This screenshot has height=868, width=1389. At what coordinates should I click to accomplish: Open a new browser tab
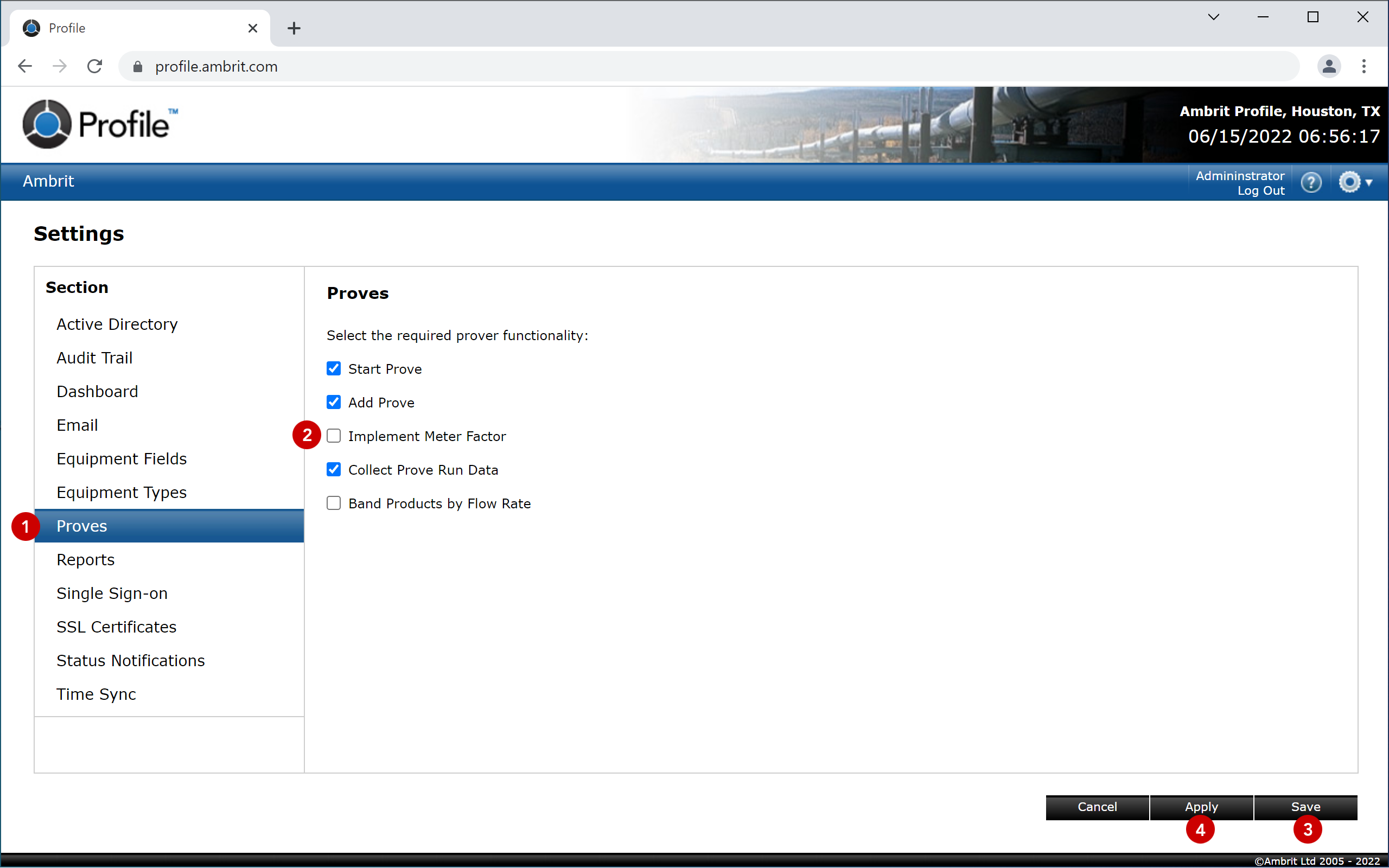point(294,28)
